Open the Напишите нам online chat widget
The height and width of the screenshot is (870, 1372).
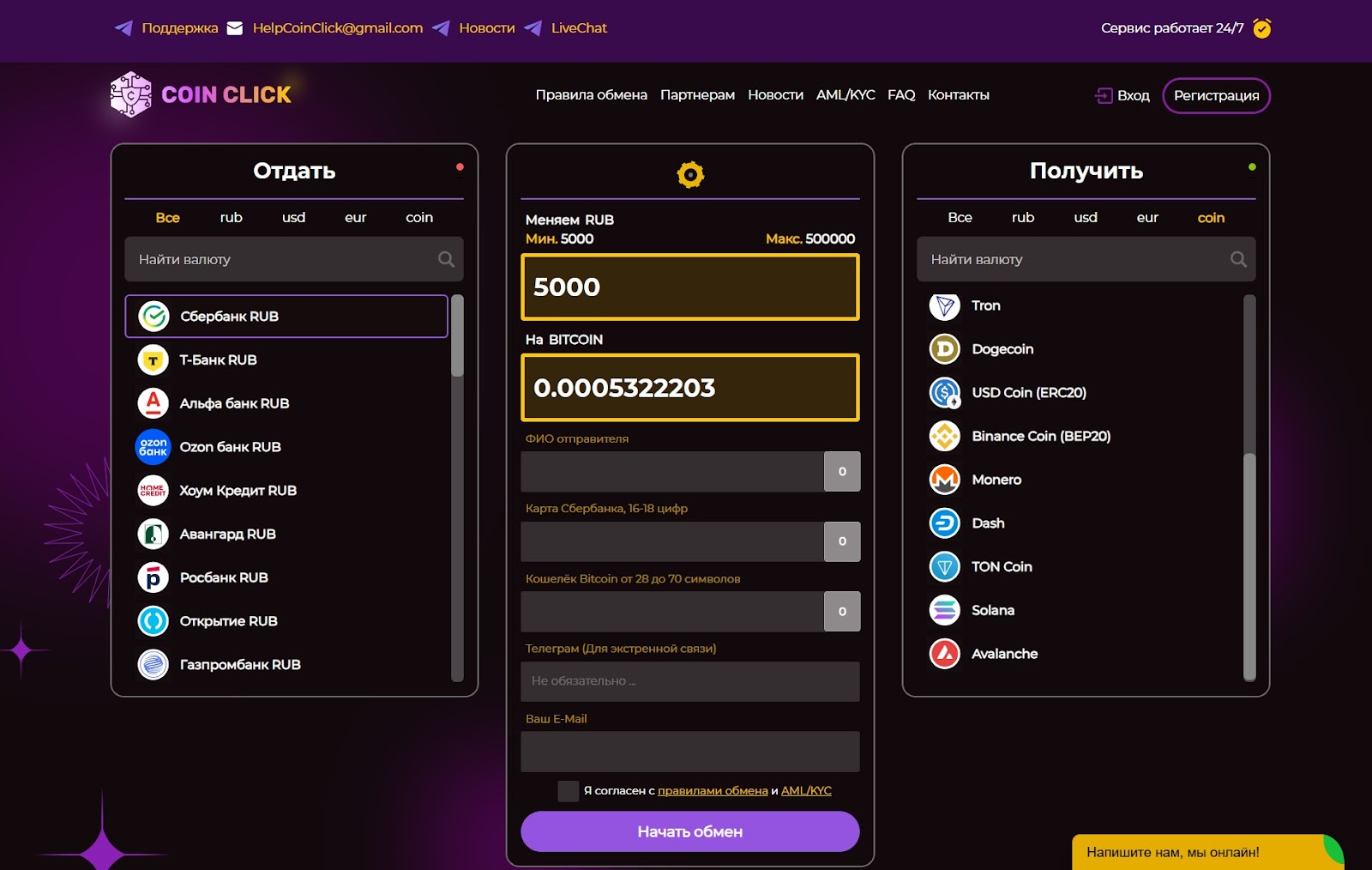click(1207, 852)
